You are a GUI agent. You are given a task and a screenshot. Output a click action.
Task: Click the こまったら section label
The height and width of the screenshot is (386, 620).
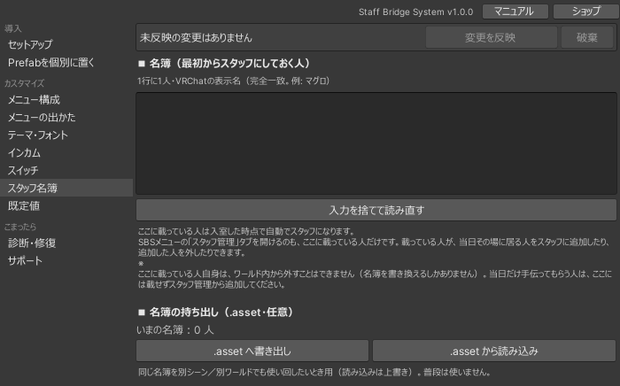pyautogui.click(x=20, y=227)
